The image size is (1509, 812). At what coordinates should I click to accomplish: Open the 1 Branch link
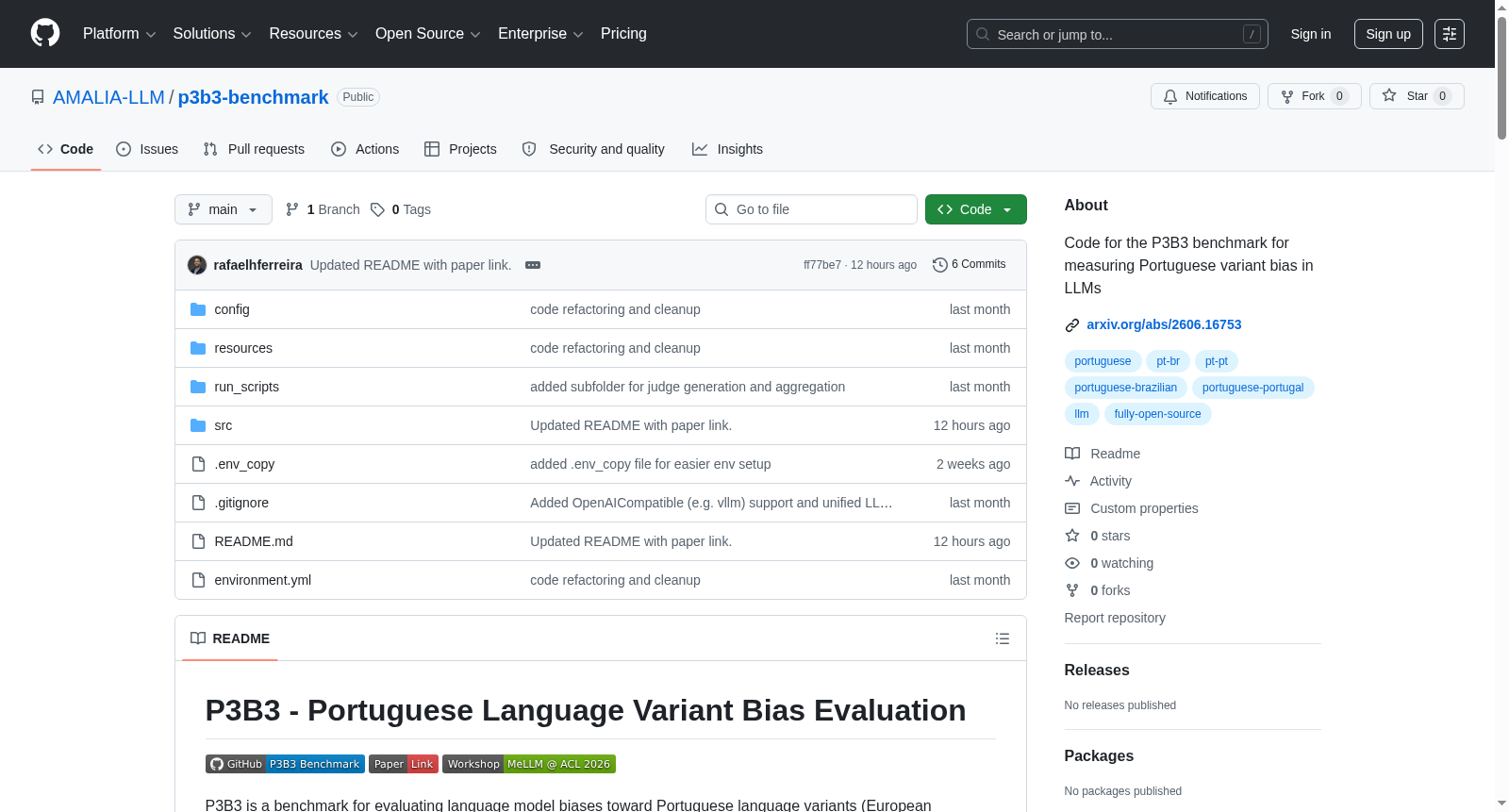[x=323, y=209]
